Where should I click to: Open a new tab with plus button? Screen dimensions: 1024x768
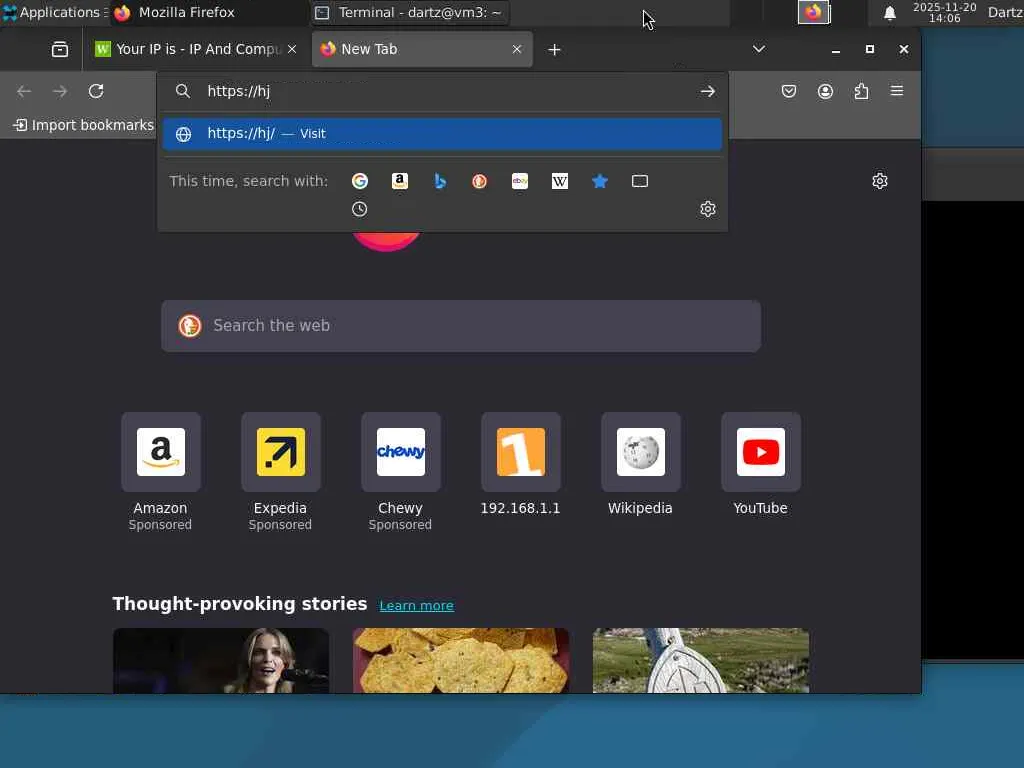[x=554, y=50]
